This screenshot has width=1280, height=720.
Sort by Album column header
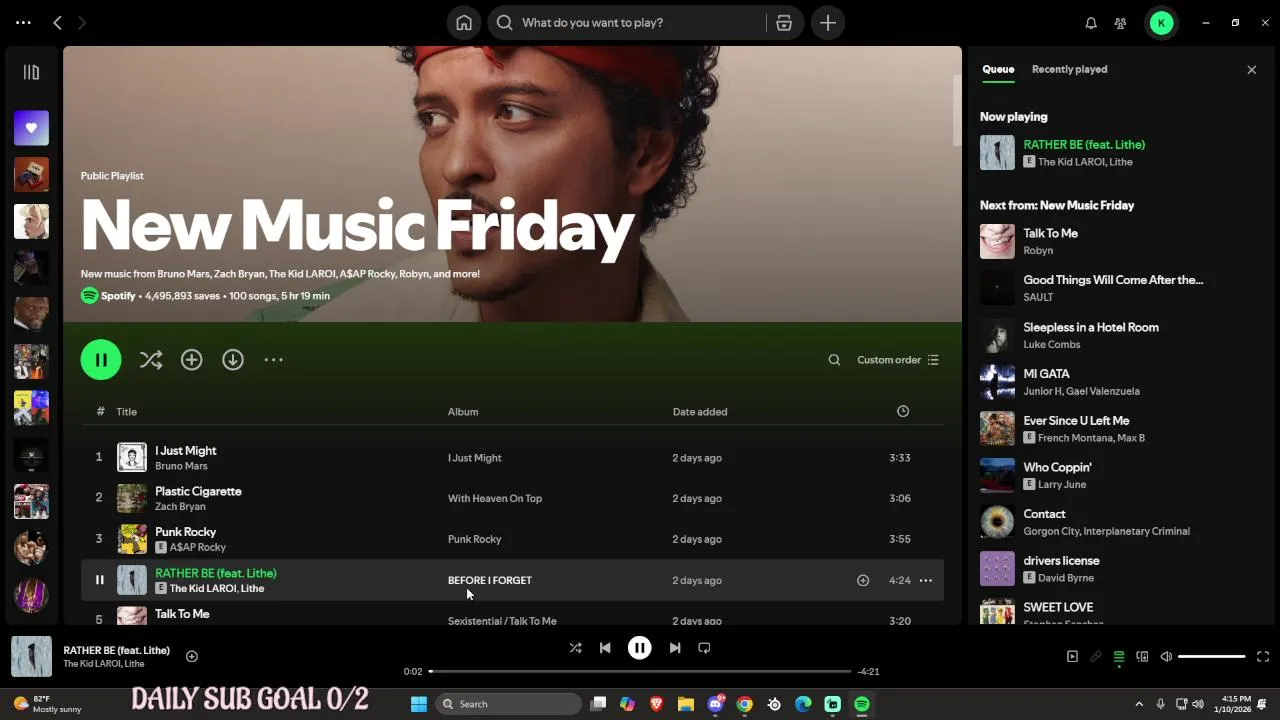pyautogui.click(x=463, y=412)
